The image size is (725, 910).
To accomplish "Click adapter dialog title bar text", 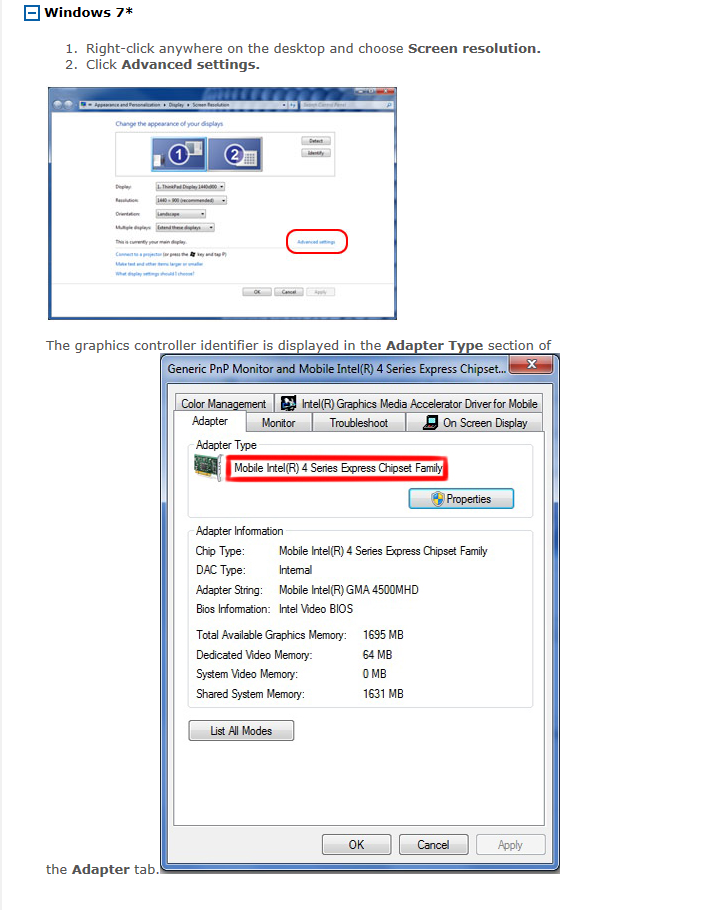I will pos(337,369).
